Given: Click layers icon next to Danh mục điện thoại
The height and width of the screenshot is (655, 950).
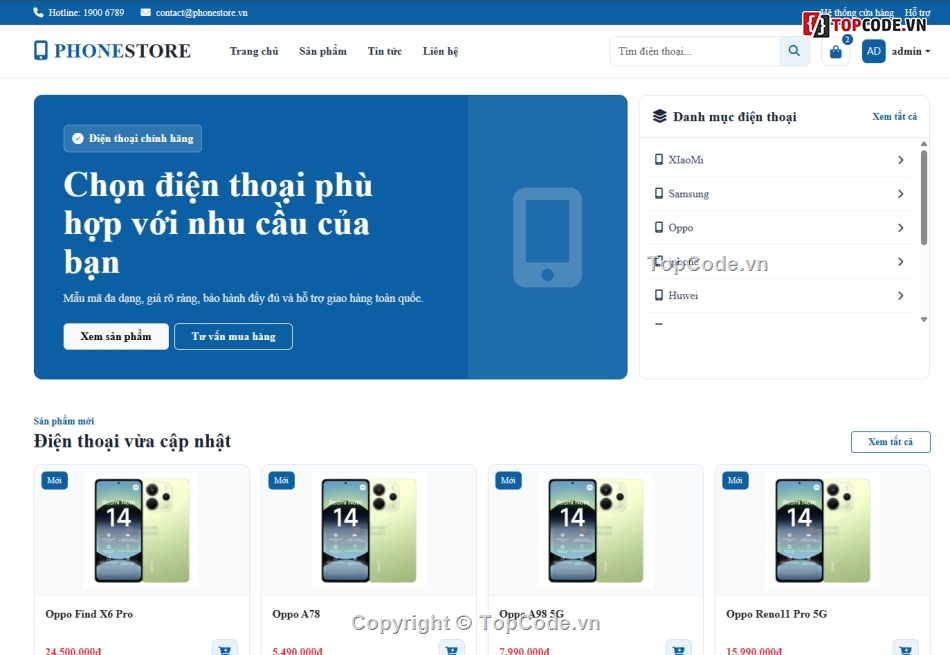Looking at the screenshot, I should (660, 116).
